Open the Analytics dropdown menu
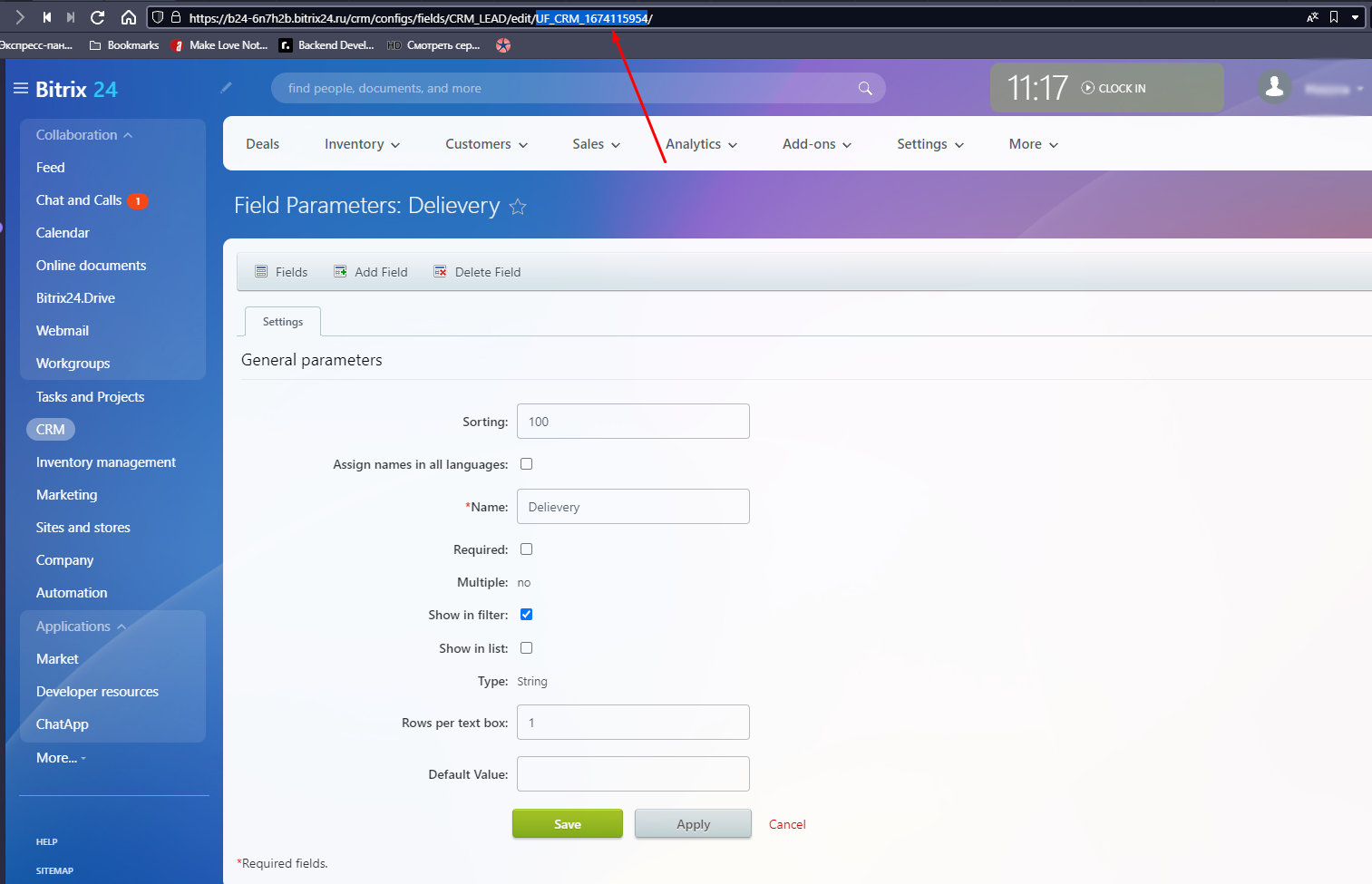 [701, 144]
